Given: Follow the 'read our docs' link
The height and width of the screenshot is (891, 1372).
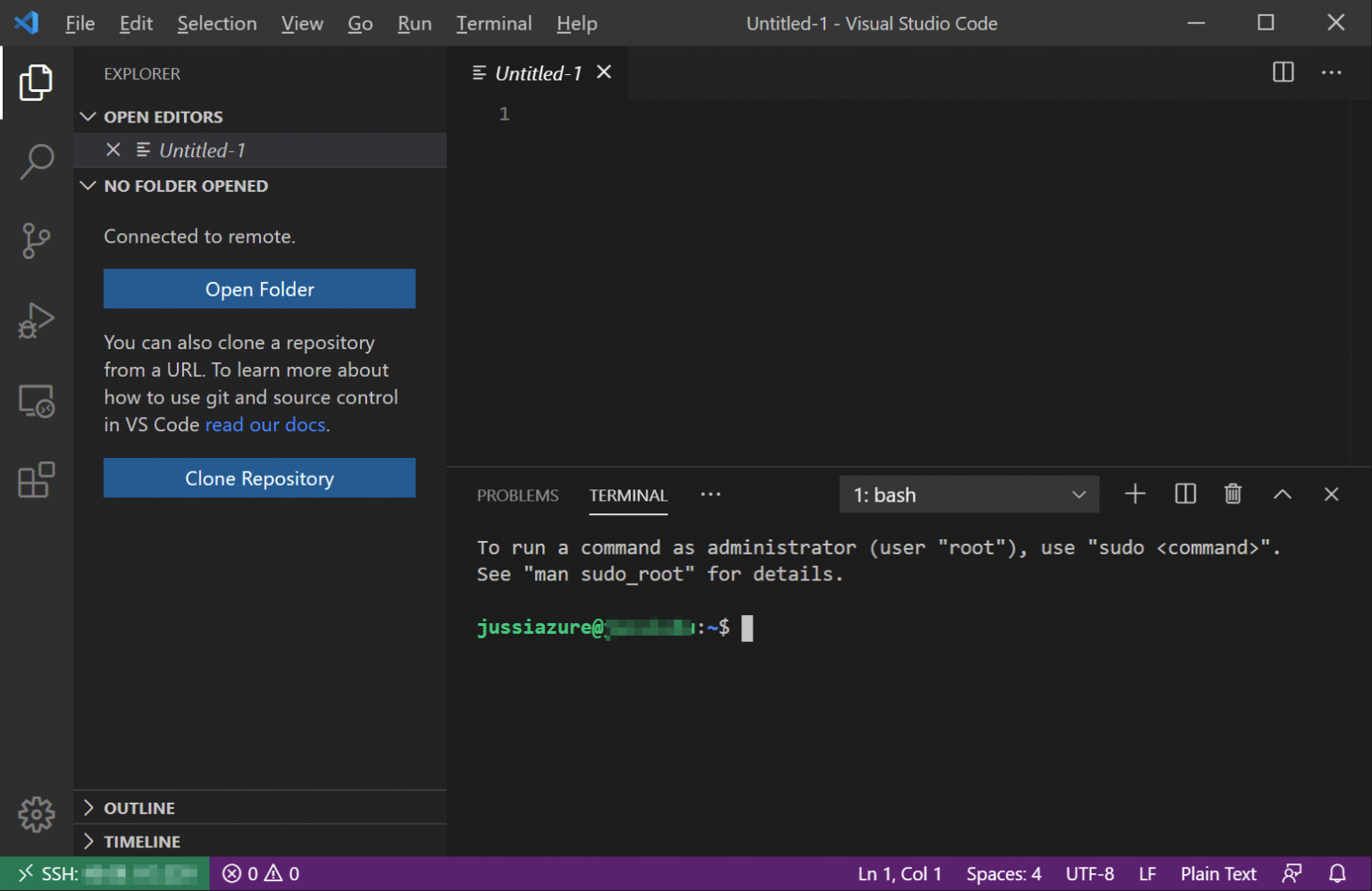Looking at the screenshot, I should coord(265,425).
